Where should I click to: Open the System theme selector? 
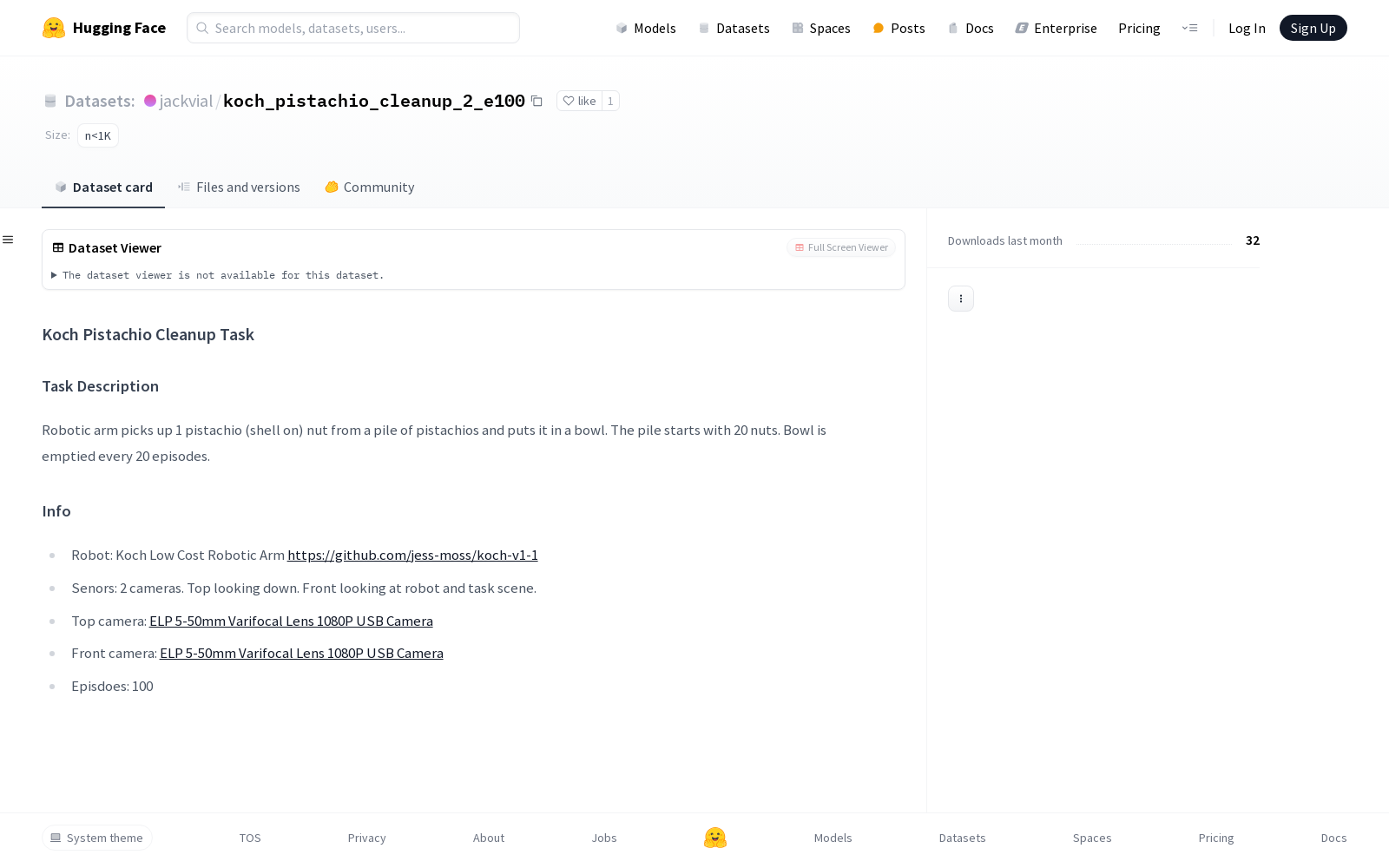pos(97,838)
